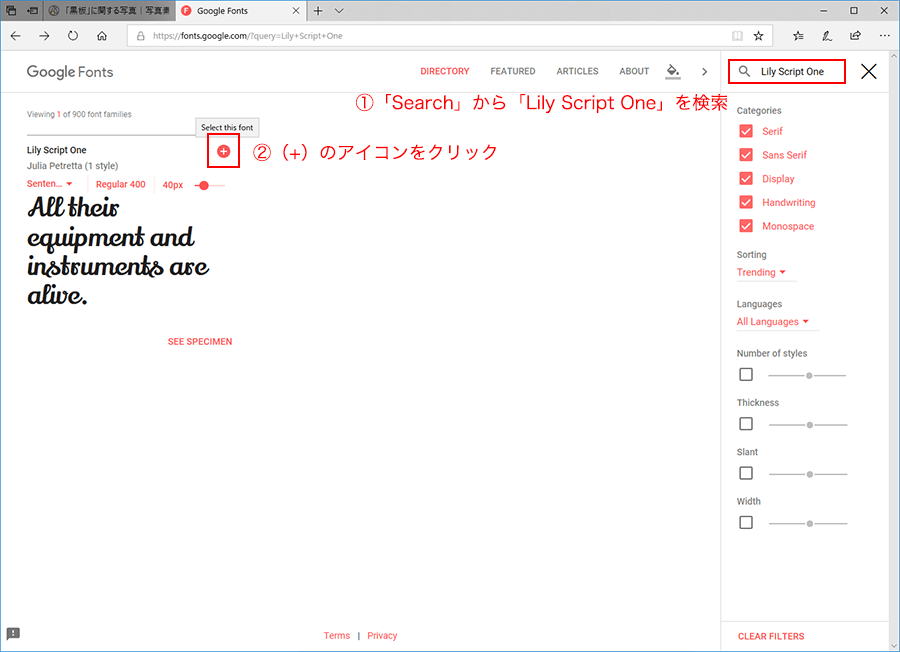
Task: Click the browser back arrow
Action: [15, 36]
